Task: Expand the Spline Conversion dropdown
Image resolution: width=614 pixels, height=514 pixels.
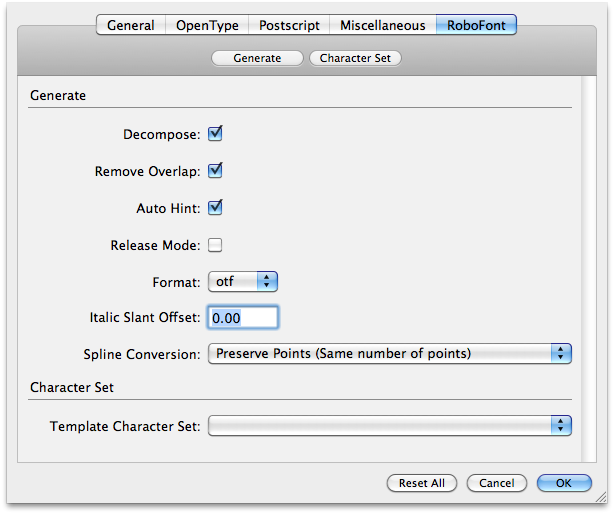Action: point(390,353)
